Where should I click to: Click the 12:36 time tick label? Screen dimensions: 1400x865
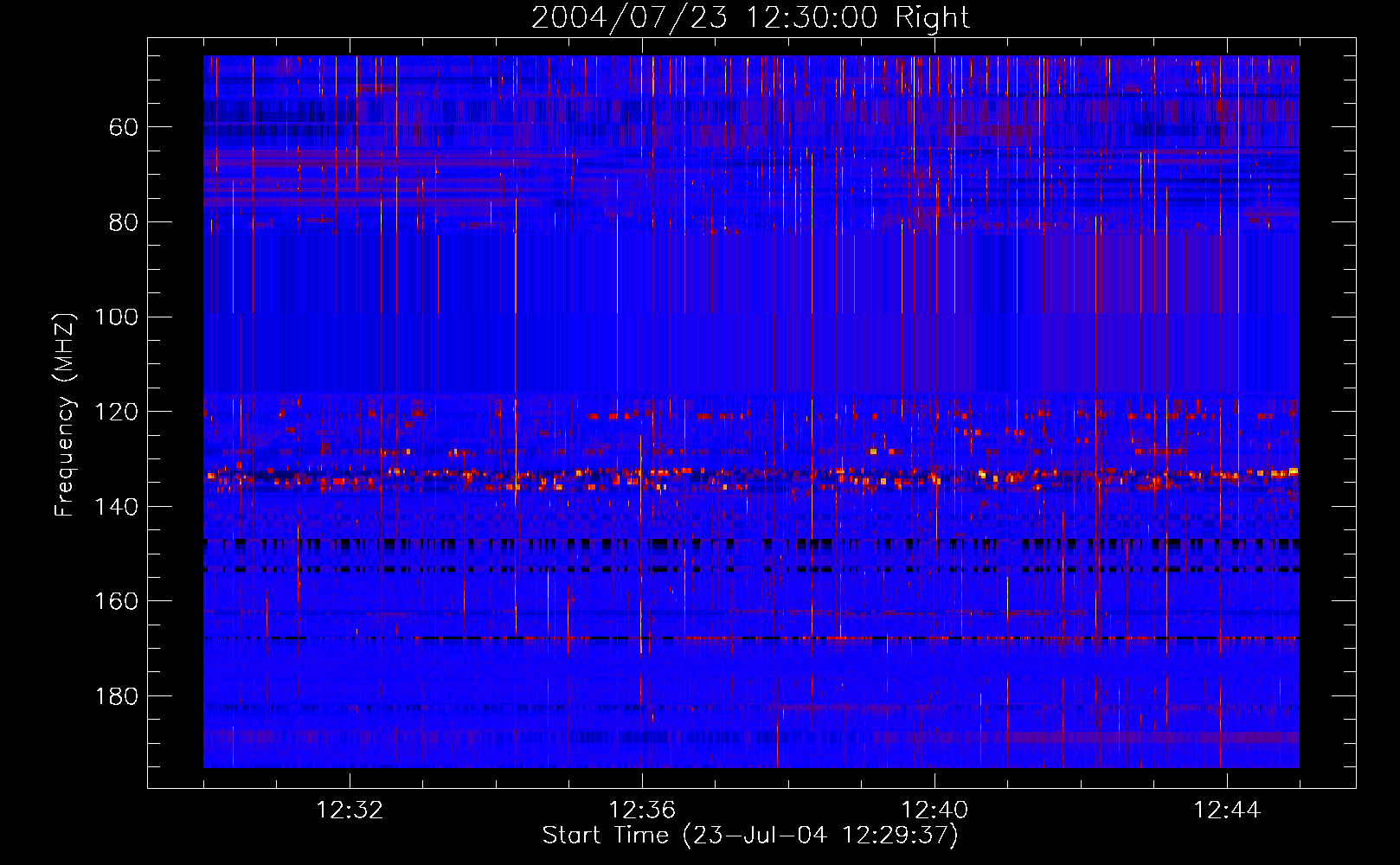[642, 811]
